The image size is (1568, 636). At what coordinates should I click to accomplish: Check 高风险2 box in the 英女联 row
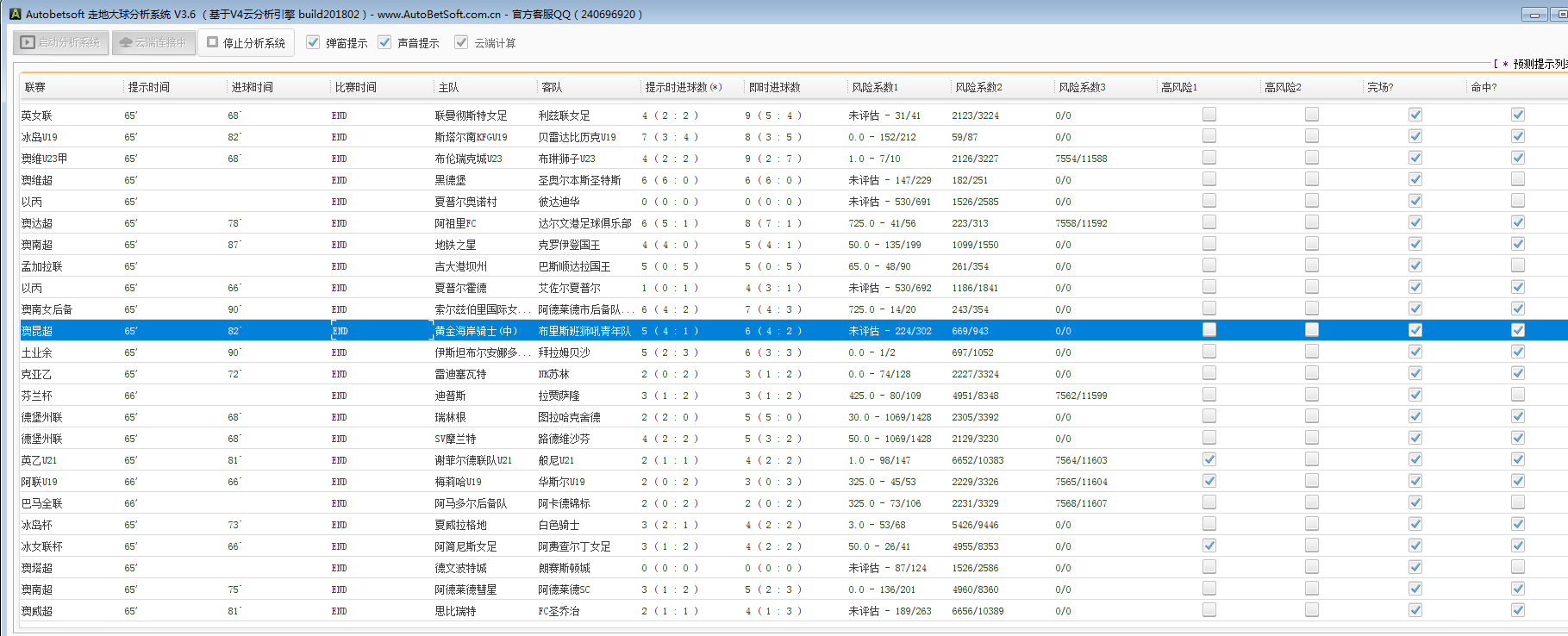point(1312,115)
